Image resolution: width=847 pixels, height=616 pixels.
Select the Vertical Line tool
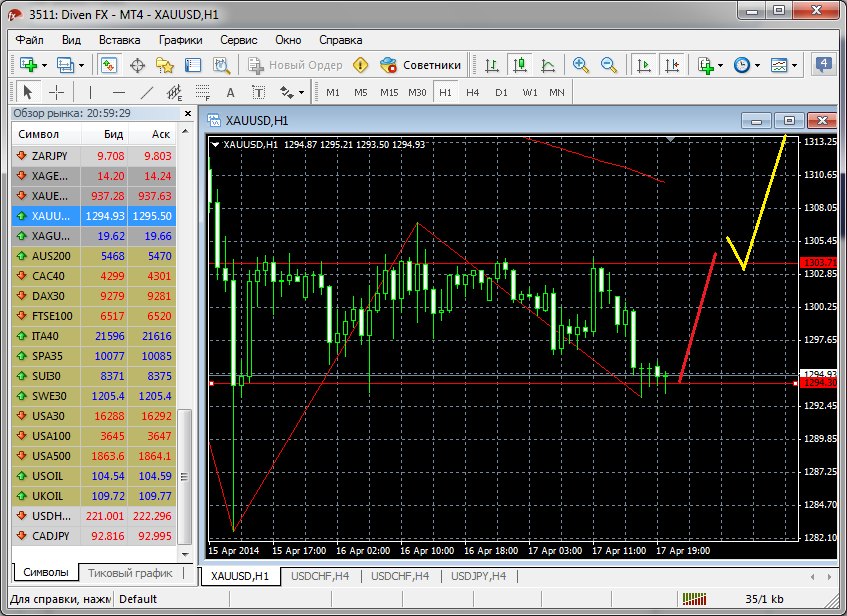90,92
